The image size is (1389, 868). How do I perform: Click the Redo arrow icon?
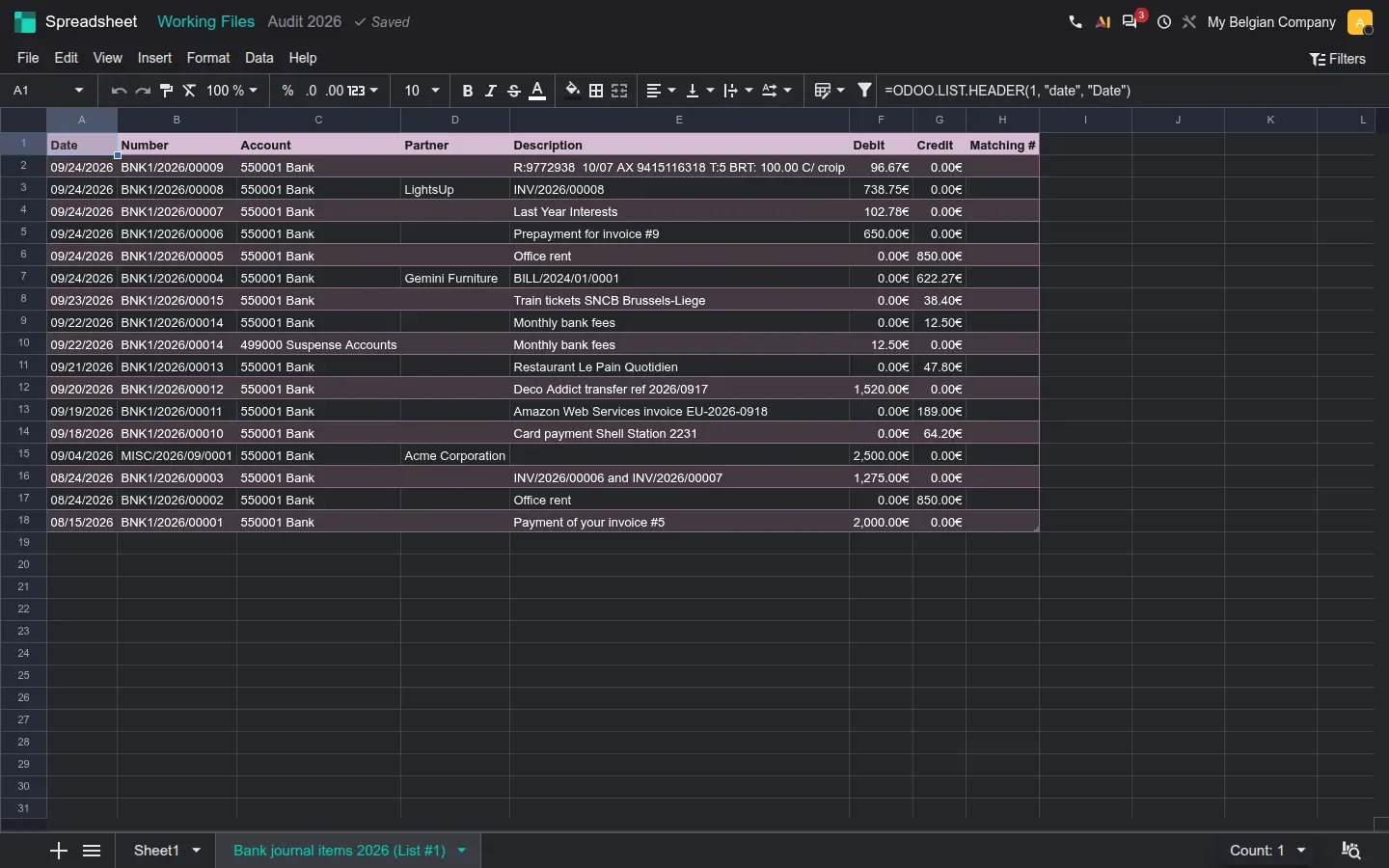pyautogui.click(x=142, y=91)
